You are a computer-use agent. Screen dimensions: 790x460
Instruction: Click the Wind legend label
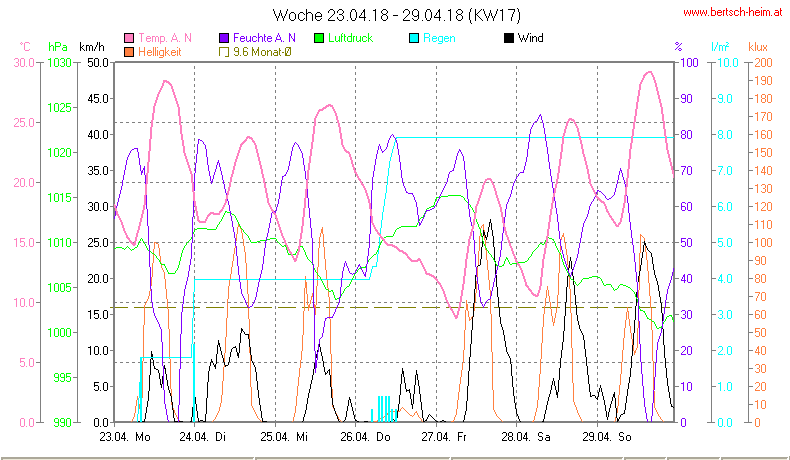coord(531,38)
